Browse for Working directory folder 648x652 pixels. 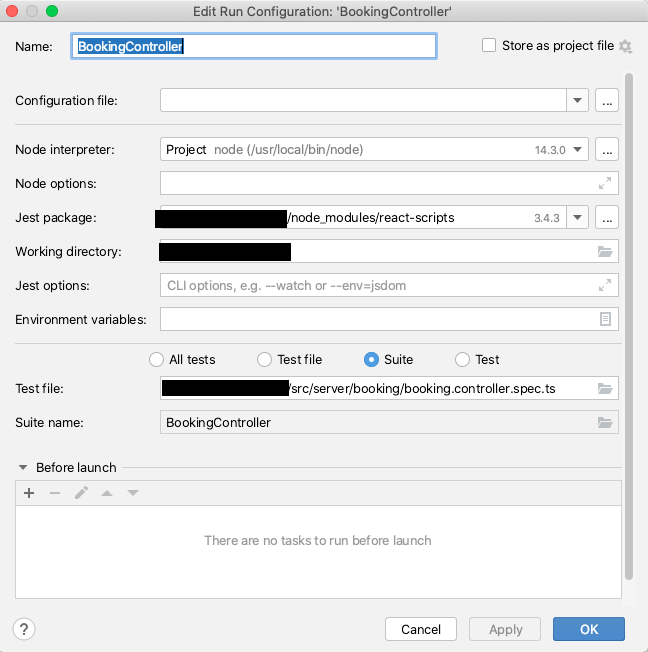click(x=605, y=251)
